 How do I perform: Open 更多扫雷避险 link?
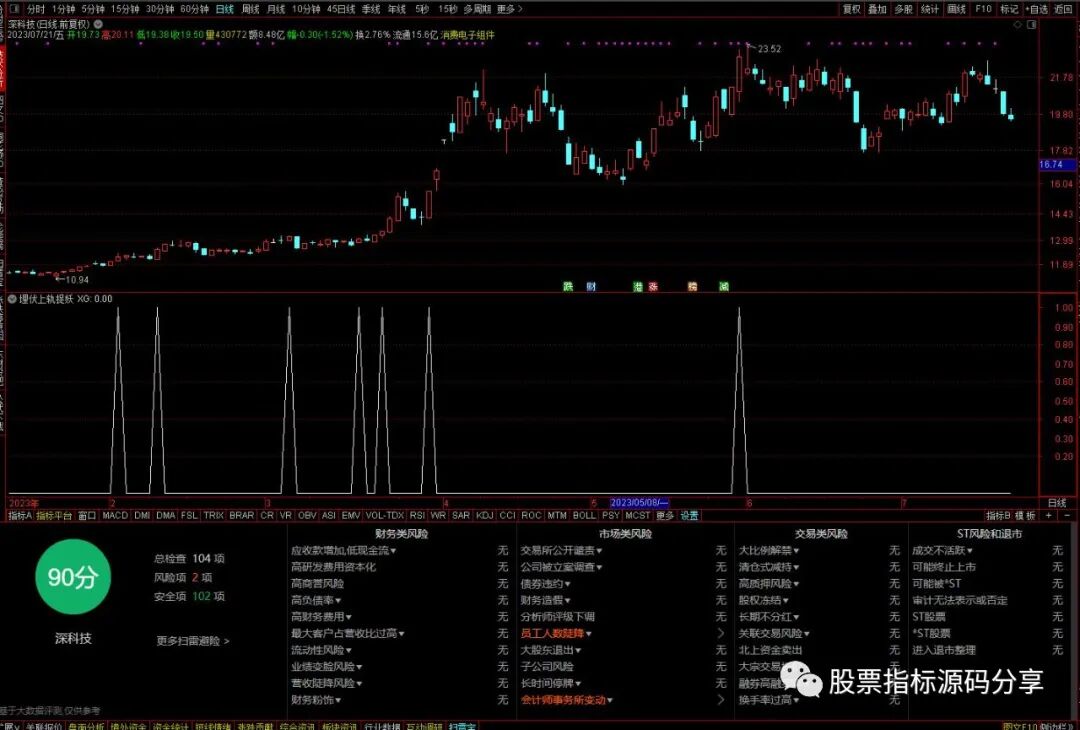(192, 640)
